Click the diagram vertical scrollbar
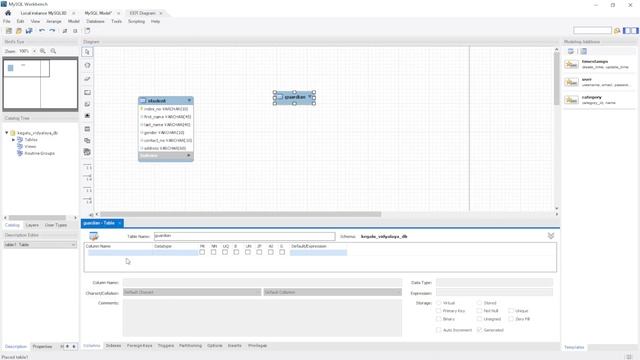Image resolution: width=640 pixels, height=360 pixels. [x=556, y=79]
